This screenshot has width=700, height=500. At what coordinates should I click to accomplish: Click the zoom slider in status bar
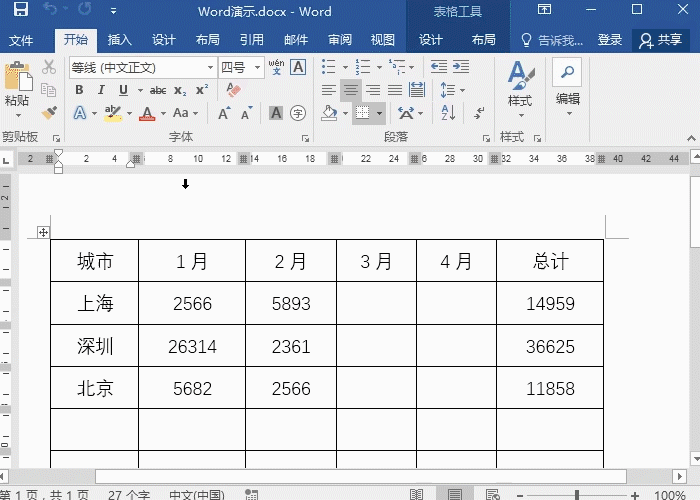tap(577, 495)
